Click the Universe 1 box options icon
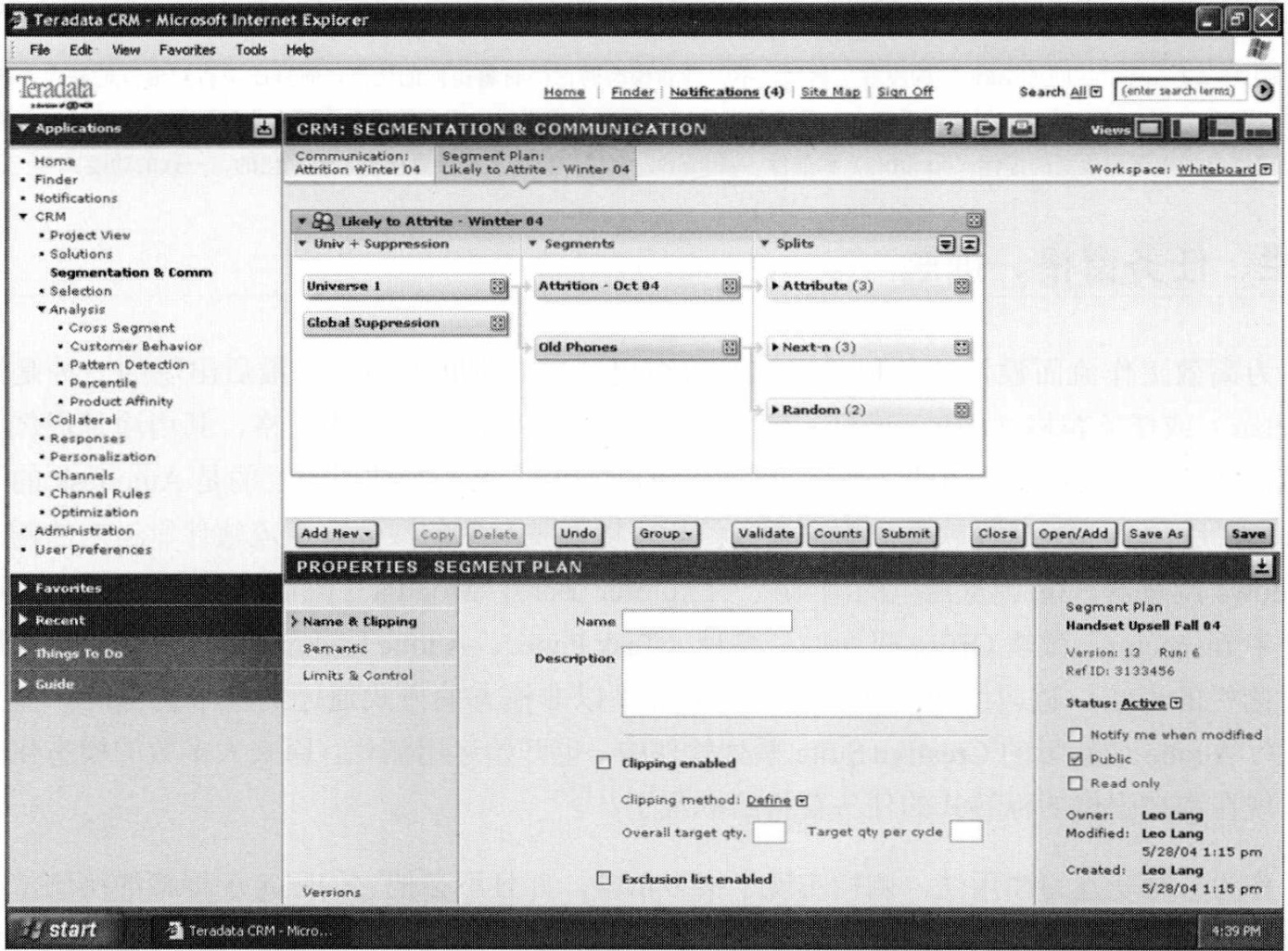The image size is (1288, 951). (498, 286)
